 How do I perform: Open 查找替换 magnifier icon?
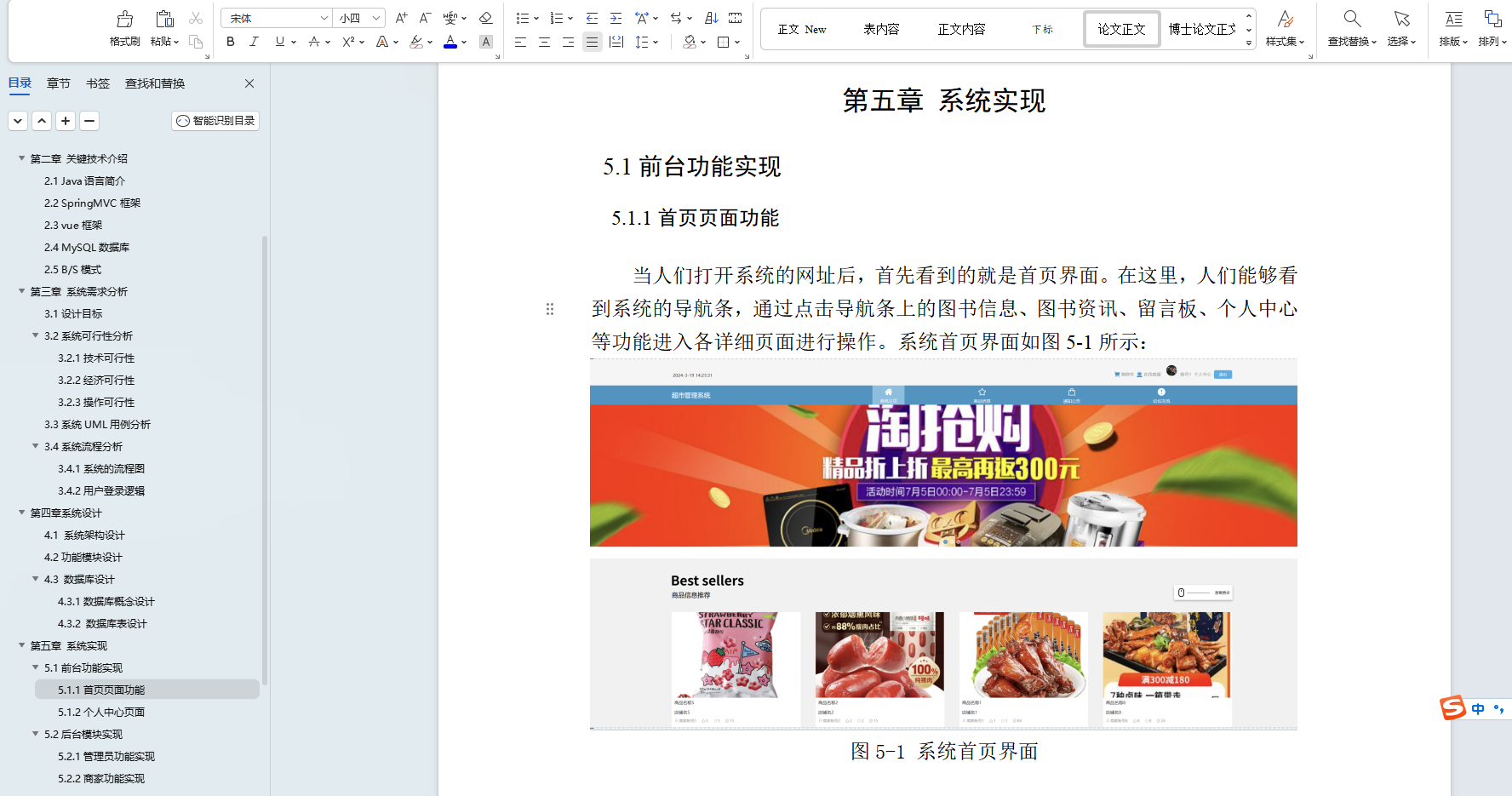(x=1352, y=19)
